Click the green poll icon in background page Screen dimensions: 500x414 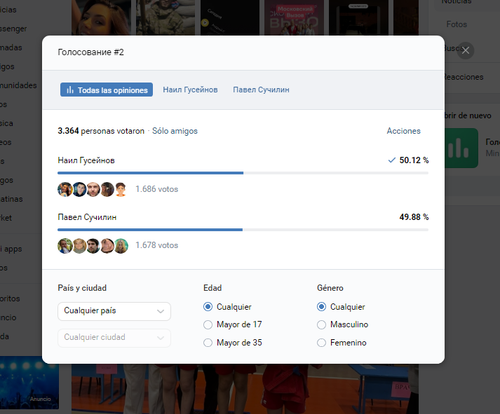point(462,148)
